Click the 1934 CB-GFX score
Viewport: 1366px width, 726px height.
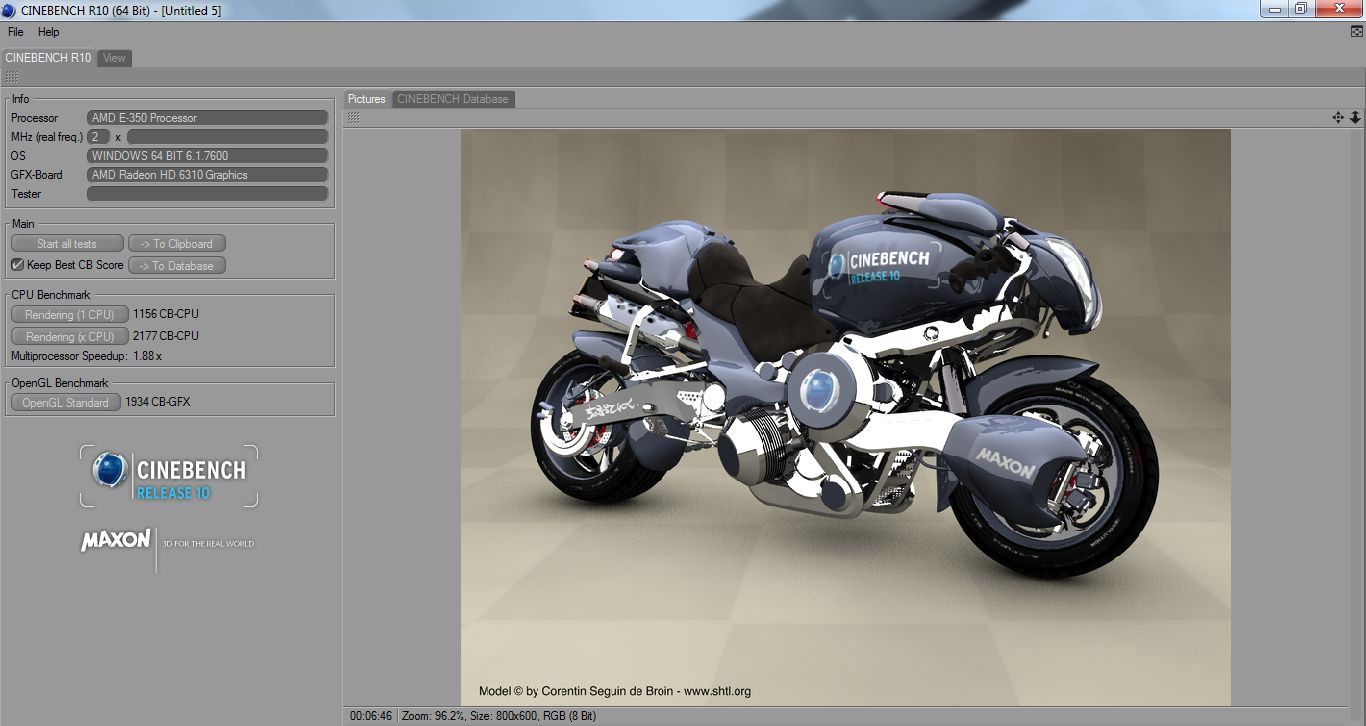tap(158, 402)
